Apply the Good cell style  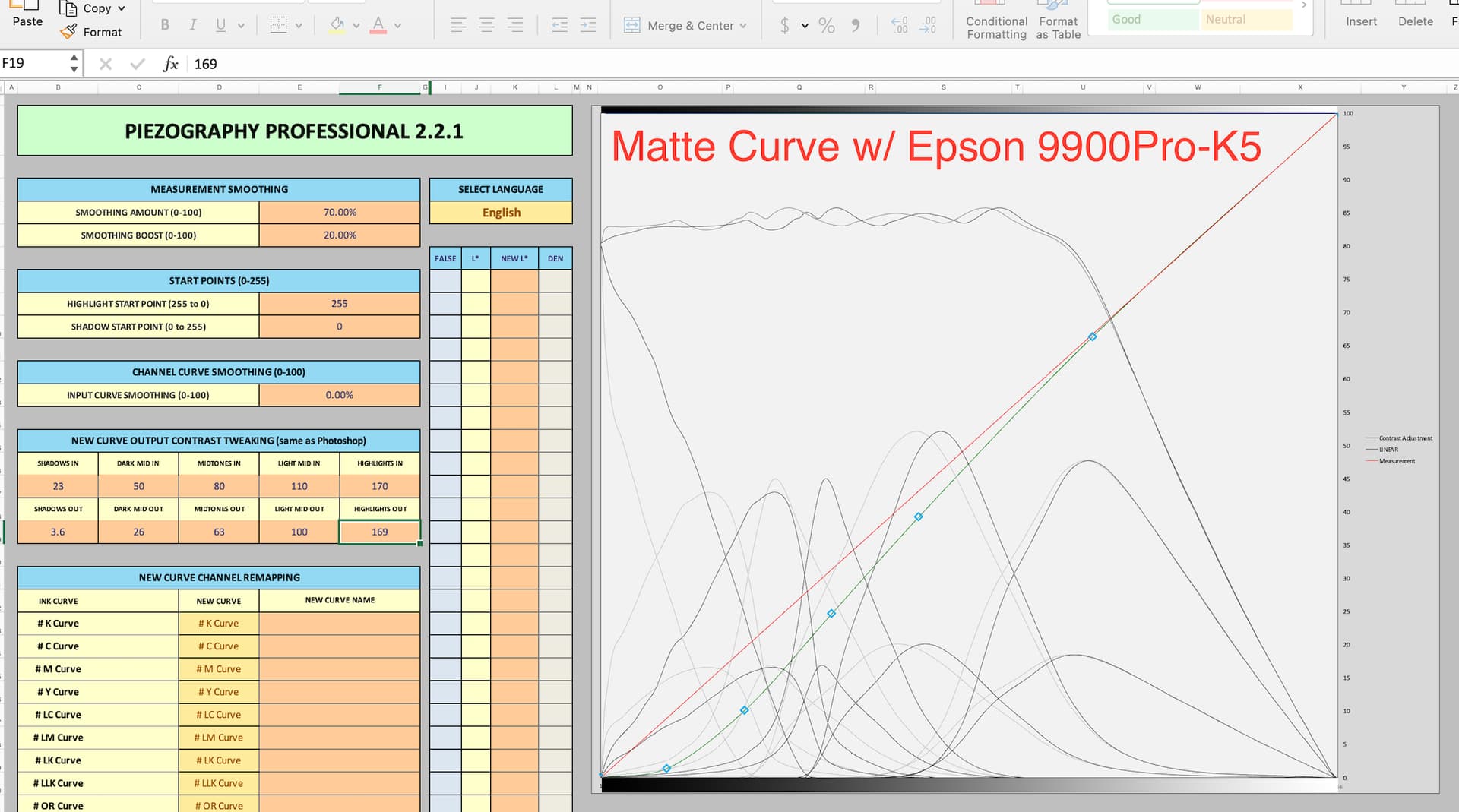(x=1152, y=20)
